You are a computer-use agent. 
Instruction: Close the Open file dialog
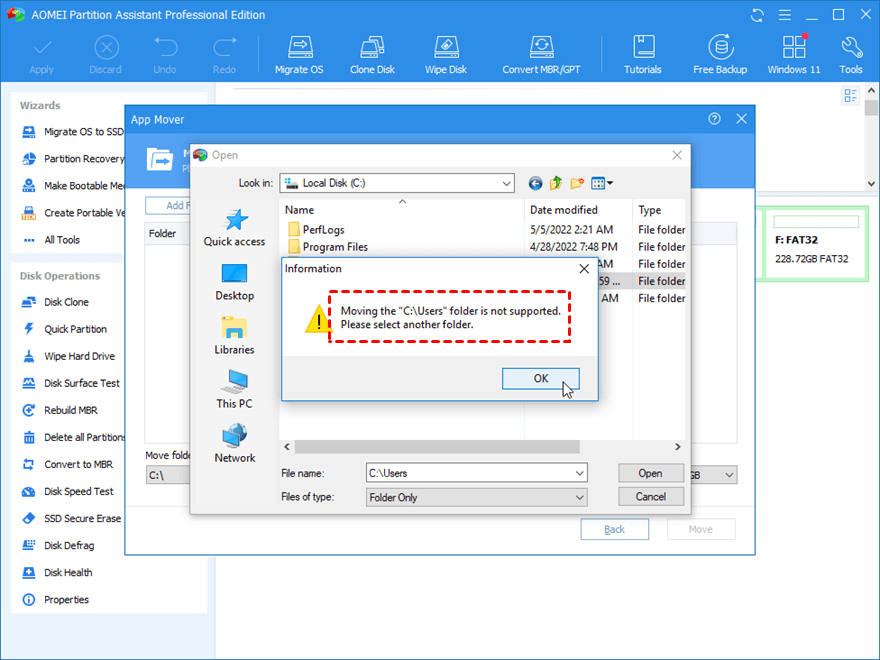pos(677,155)
